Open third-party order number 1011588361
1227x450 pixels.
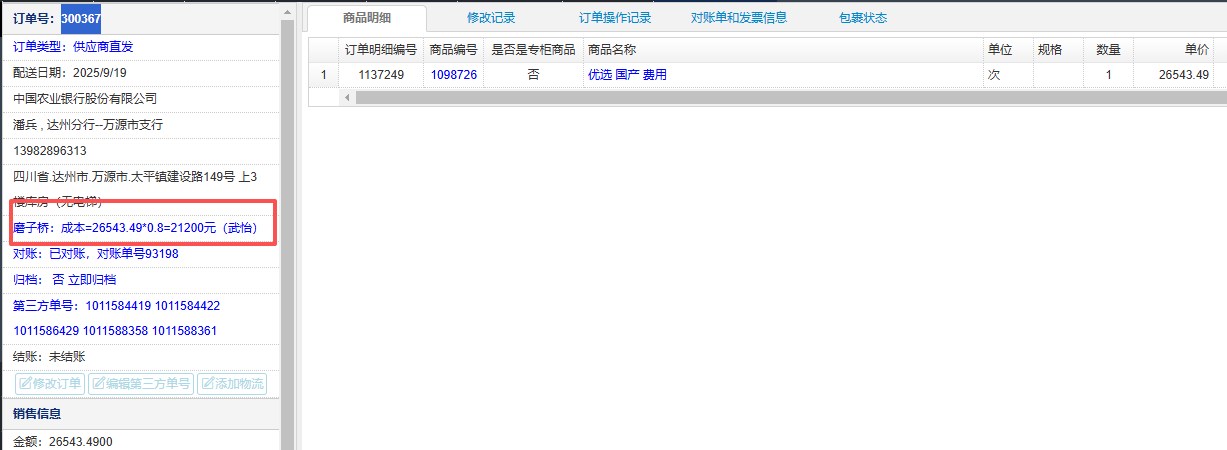[184, 331]
